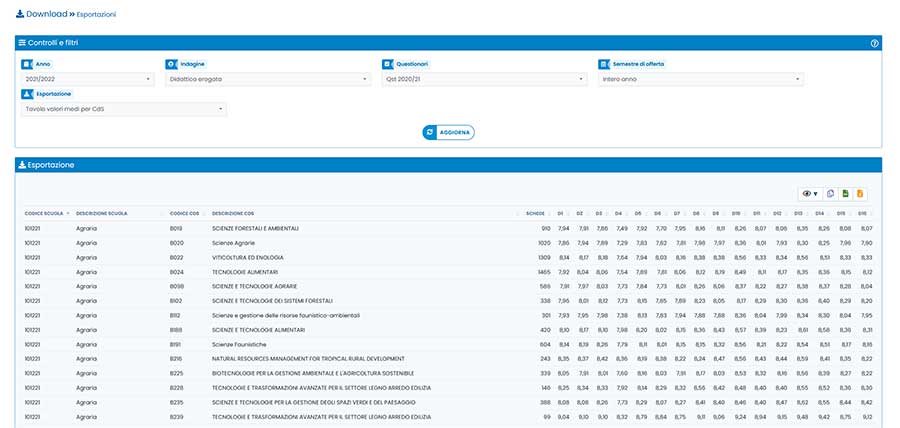This screenshot has height=428, width=900.
Task: Click the Indagine filter icon
Action: [171, 64]
